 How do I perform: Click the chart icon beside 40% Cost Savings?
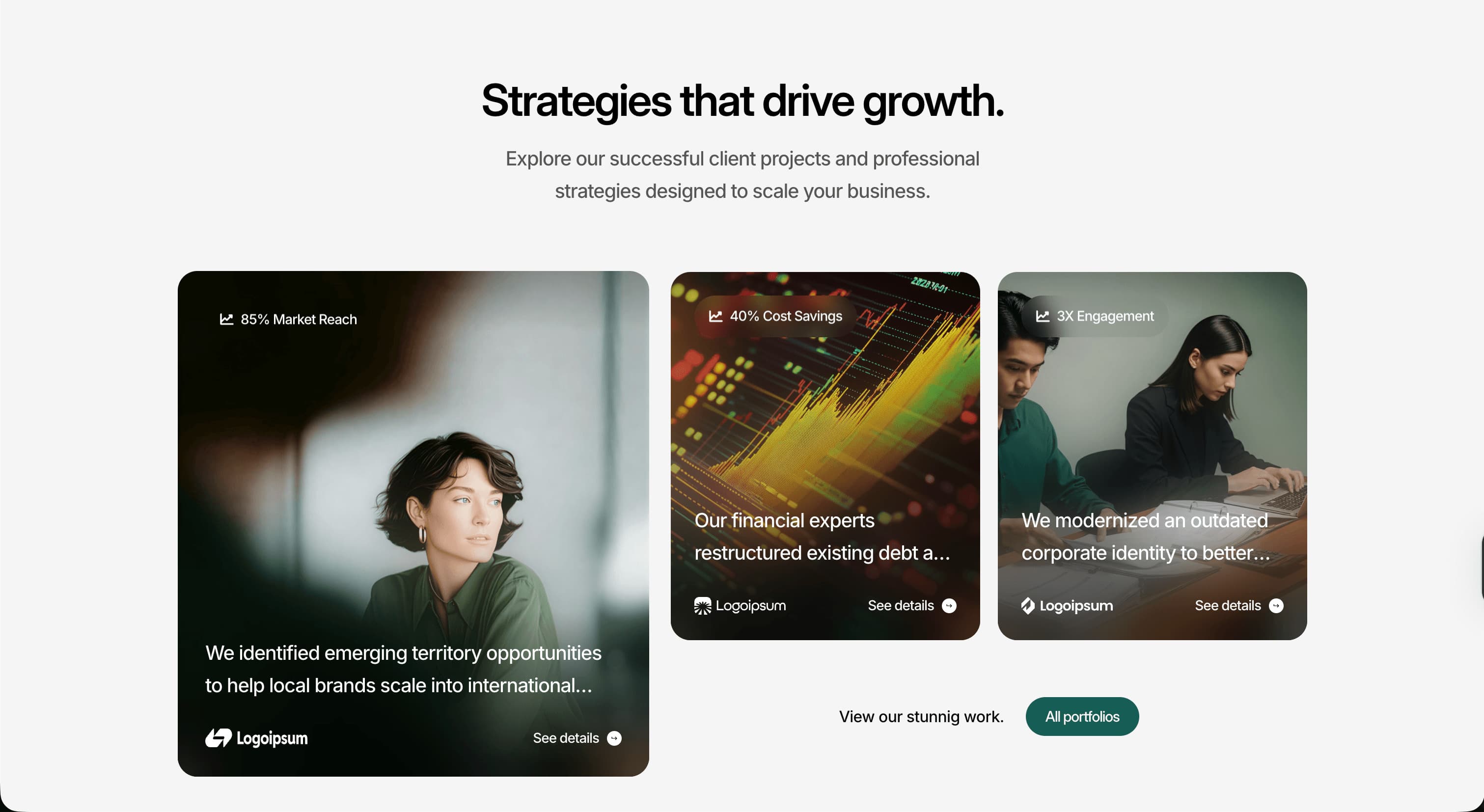pos(715,316)
